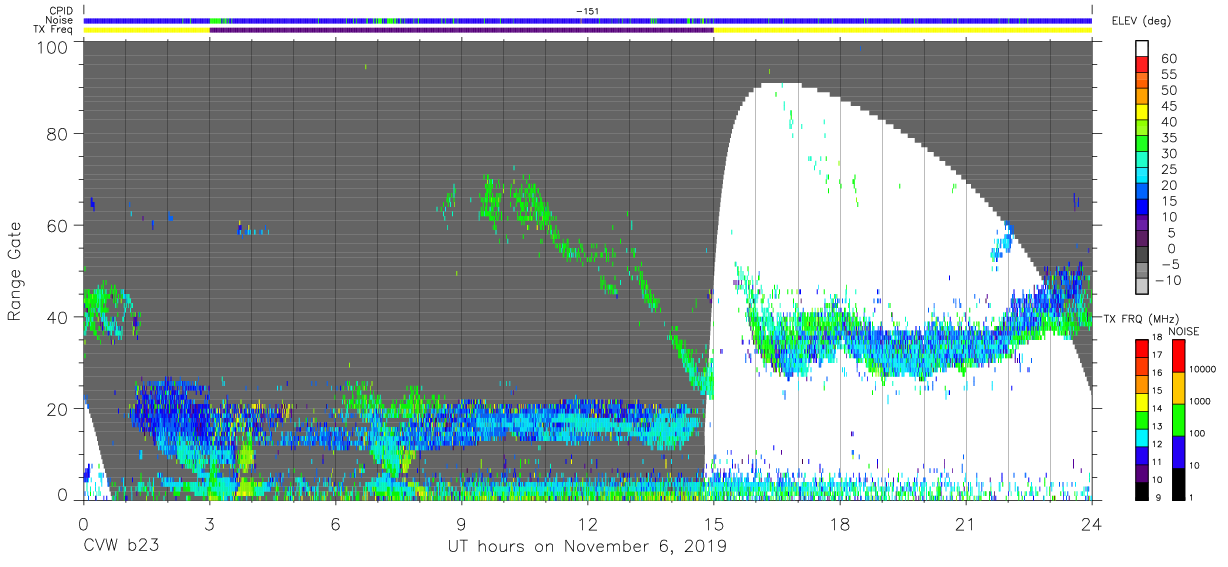Click the '25' label on ELEV colorbar

tap(1169, 169)
